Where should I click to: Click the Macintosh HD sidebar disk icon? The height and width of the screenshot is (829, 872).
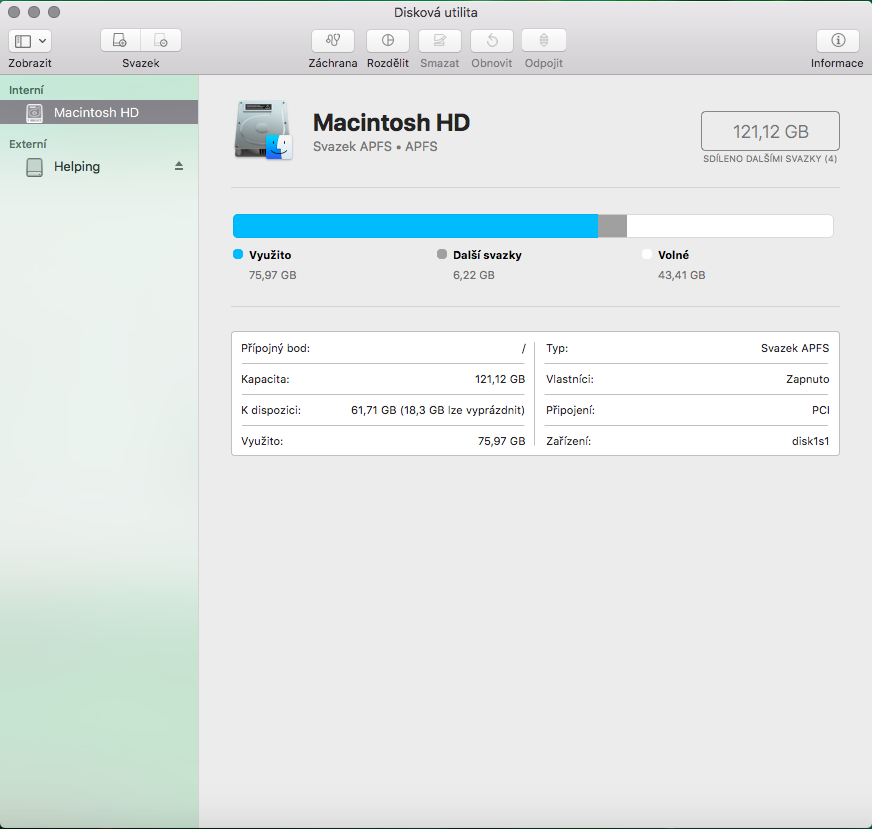[34, 113]
